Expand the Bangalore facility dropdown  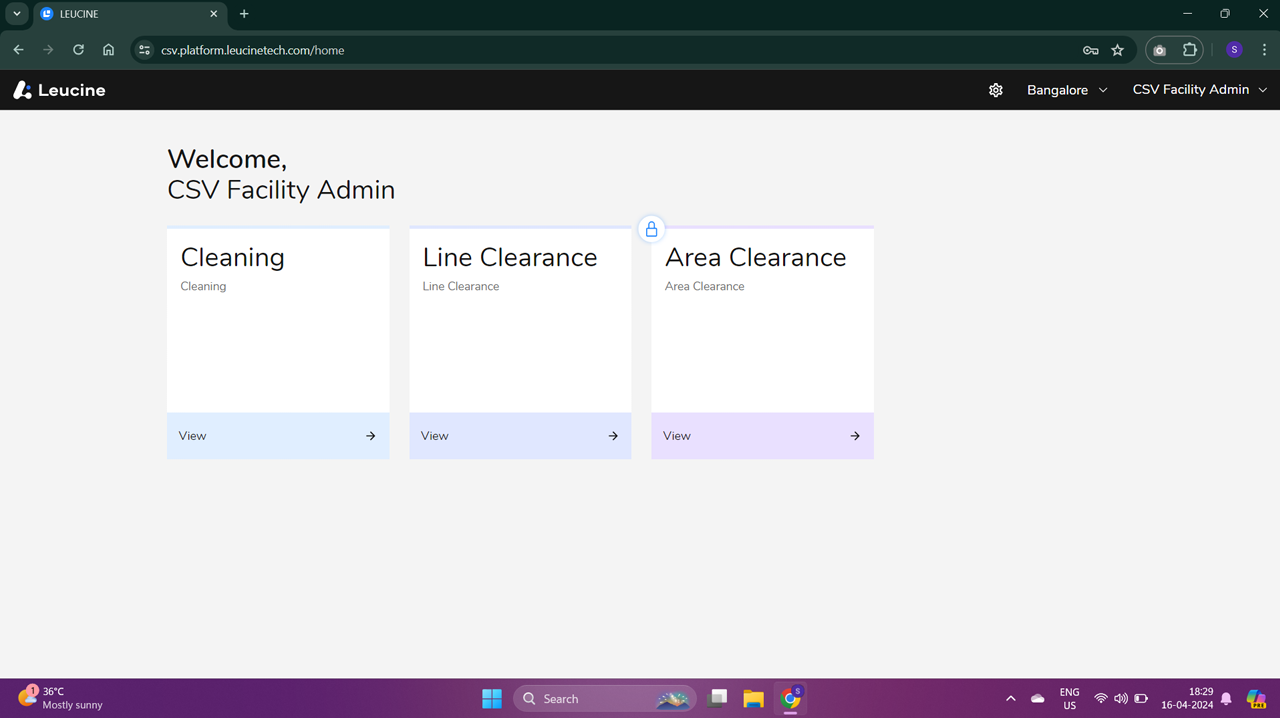tap(1067, 90)
